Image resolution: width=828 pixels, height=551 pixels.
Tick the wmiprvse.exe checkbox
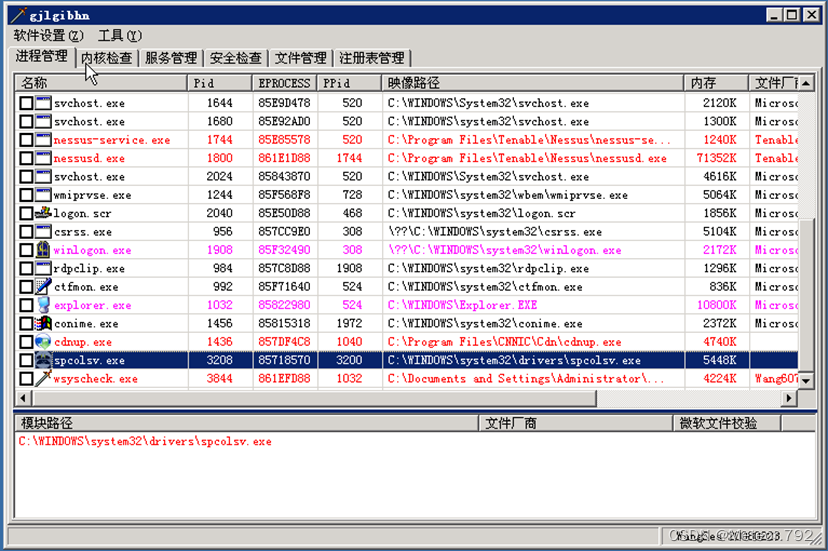click(x=26, y=195)
